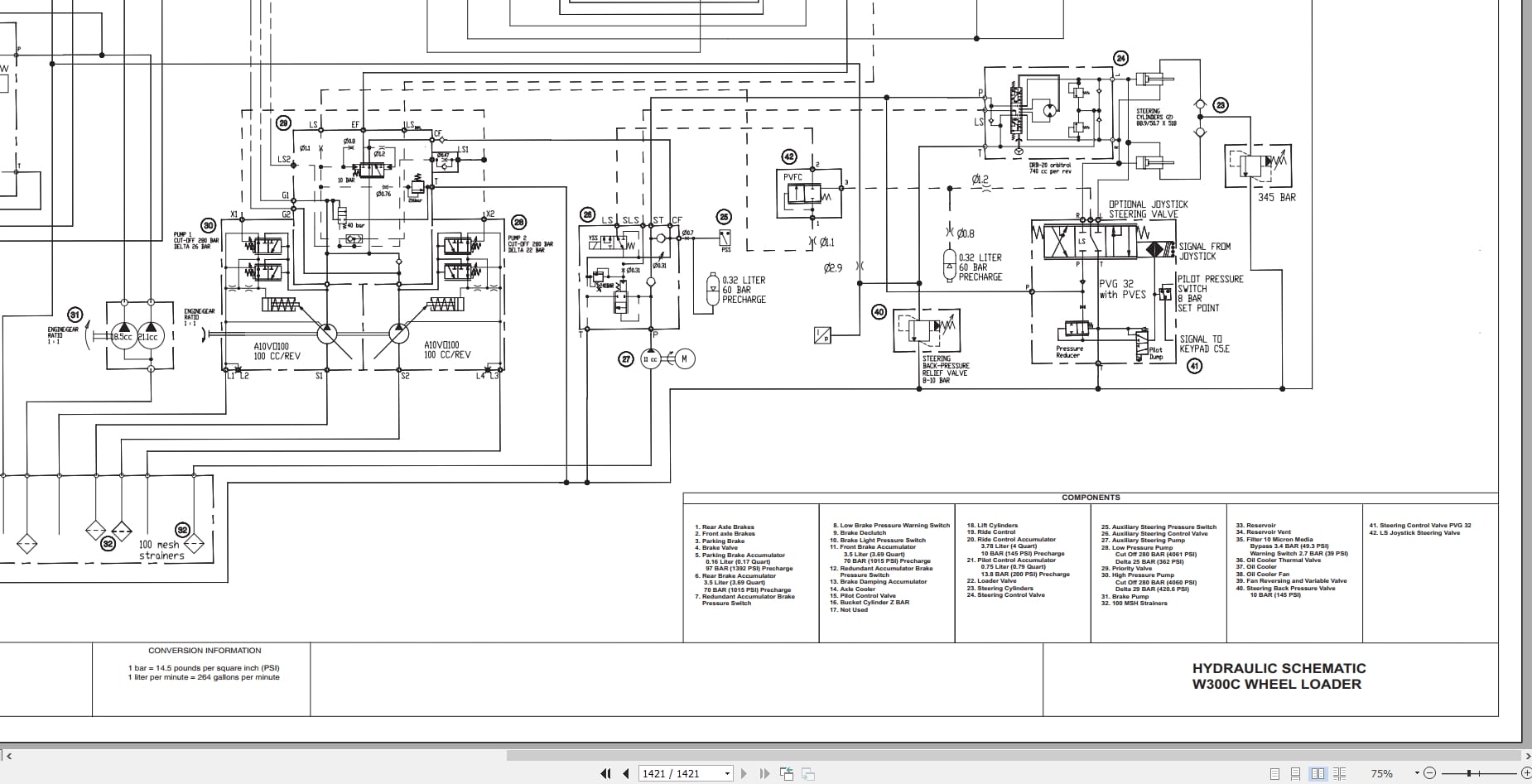The height and width of the screenshot is (784, 1532).
Task: Click the zoom out minus icon
Action: 1428,773
